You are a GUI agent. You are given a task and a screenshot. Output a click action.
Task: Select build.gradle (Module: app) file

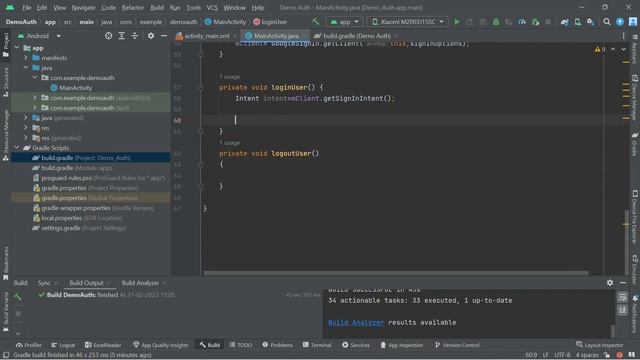(x=76, y=168)
